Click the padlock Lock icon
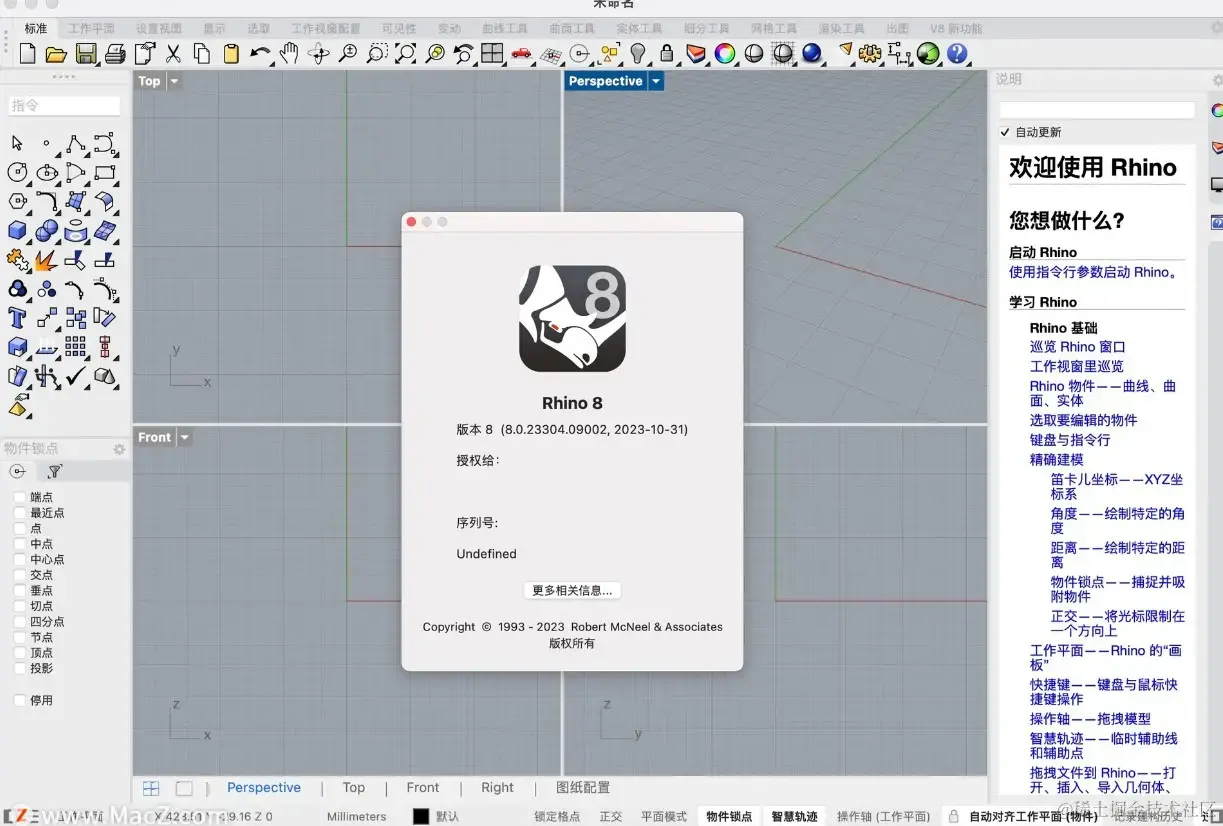 click(666, 53)
